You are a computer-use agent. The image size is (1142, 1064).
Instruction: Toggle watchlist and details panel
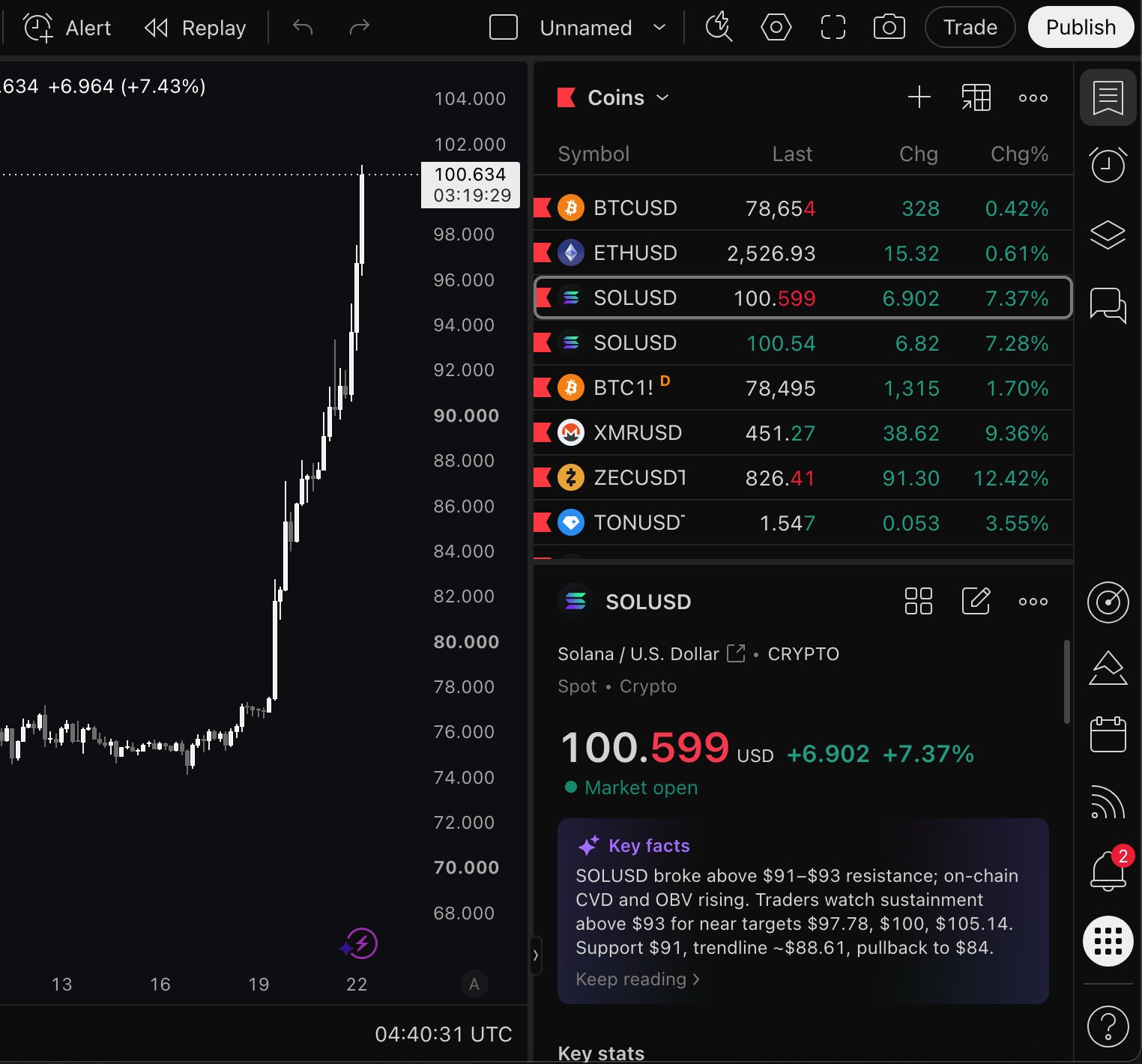[1108, 97]
